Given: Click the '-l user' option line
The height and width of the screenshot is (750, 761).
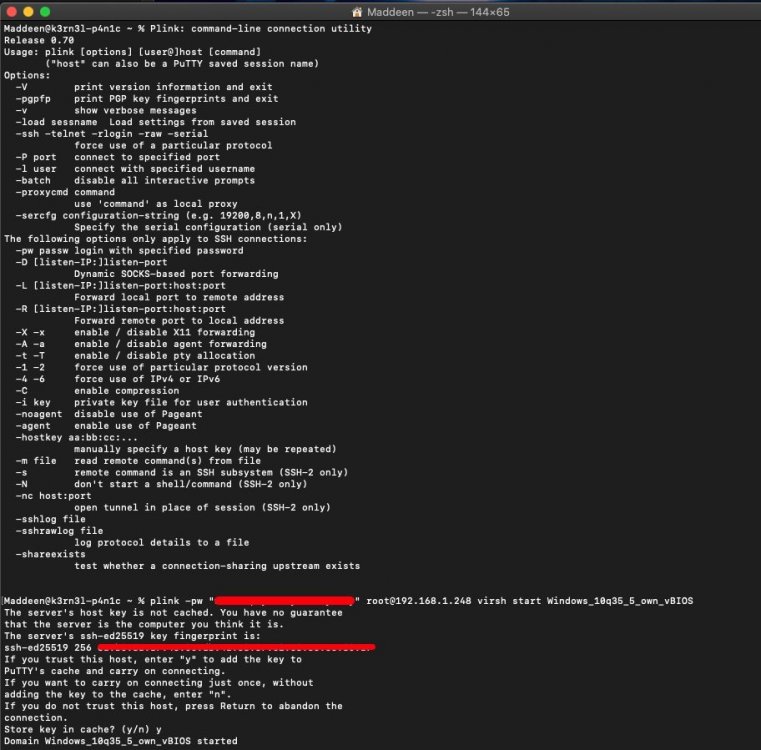Looking at the screenshot, I should pyautogui.click(x=135, y=168).
